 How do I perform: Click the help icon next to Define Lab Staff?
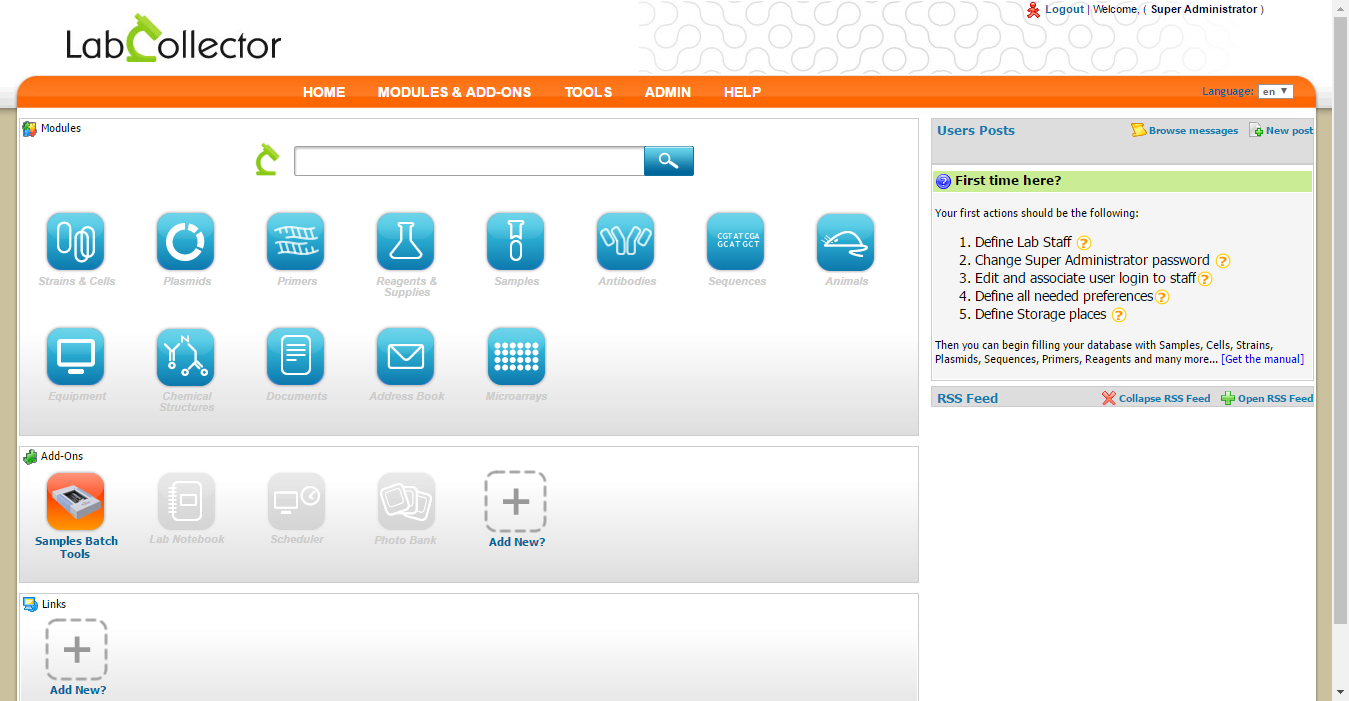pos(1084,243)
